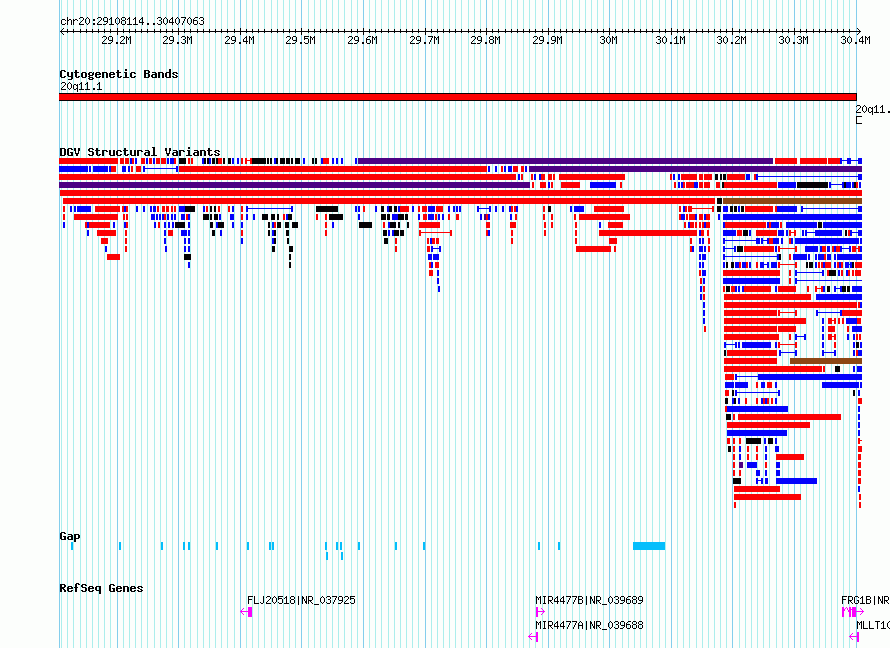Image resolution: width=890 pixels, height=648 pixels.
Task: Select the shorter brown variant bar in right cluster
Action: pos(826,361)
